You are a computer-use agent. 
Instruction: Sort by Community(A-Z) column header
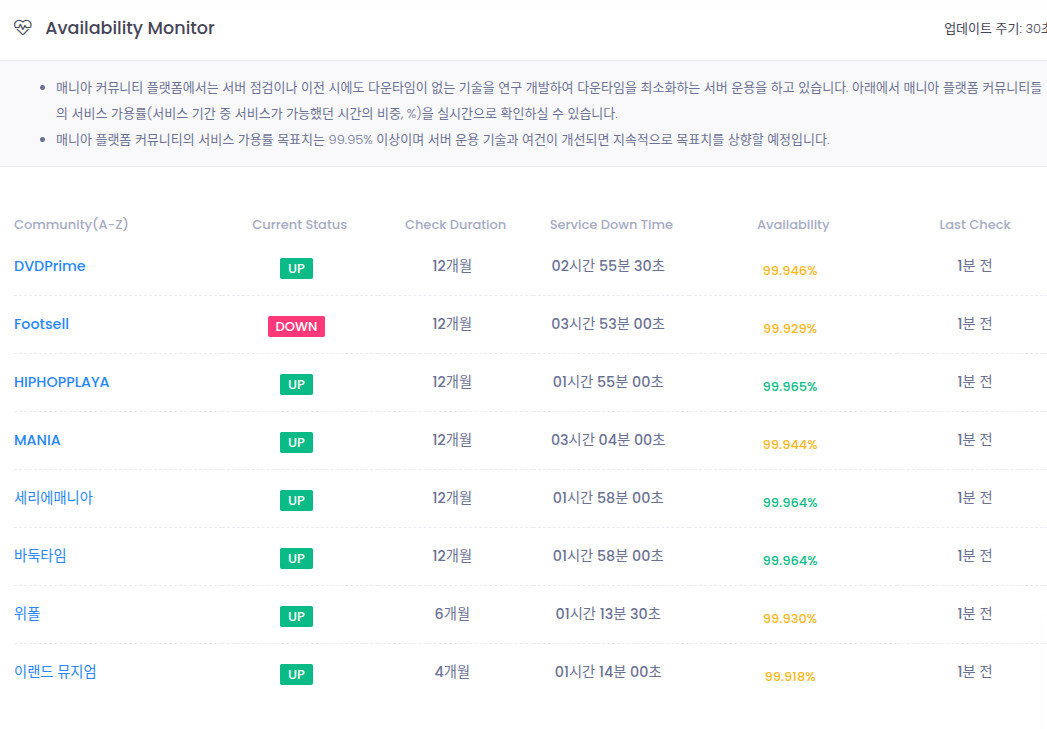71,225
